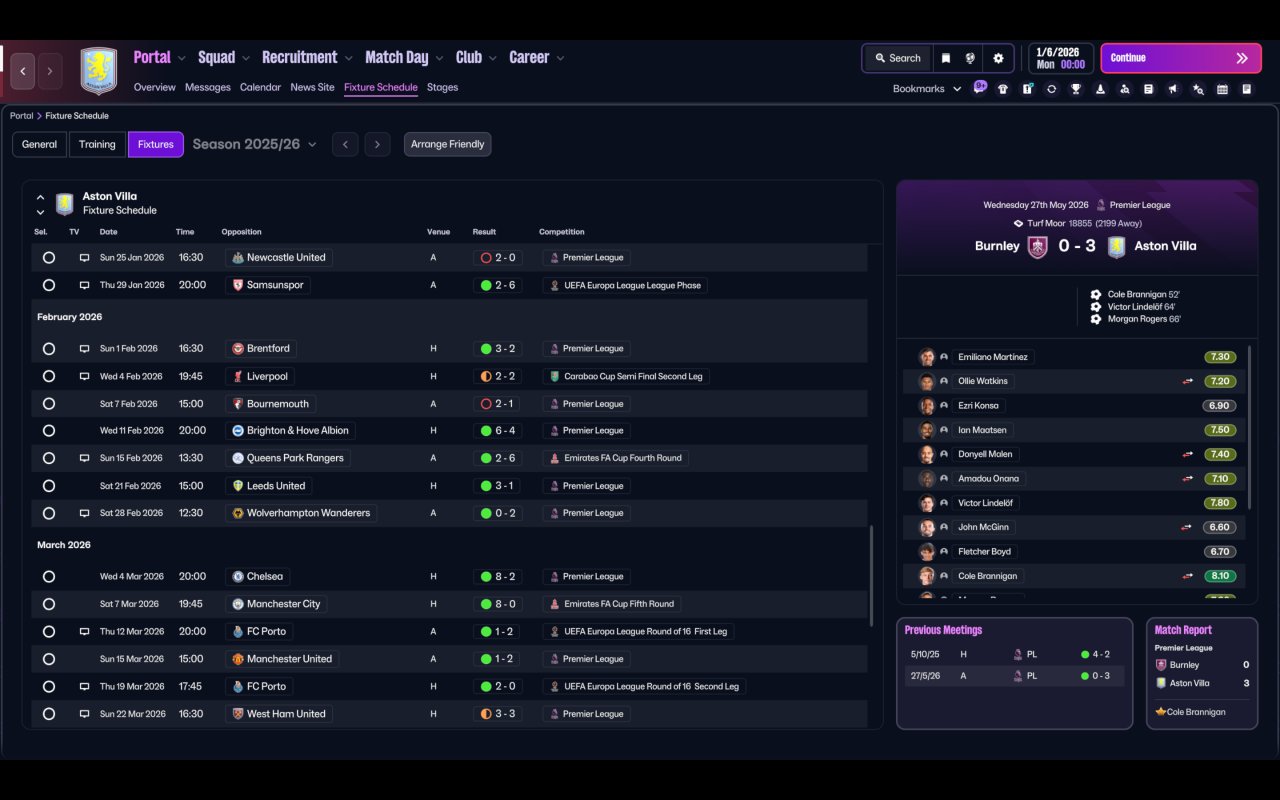Open the News Site tab
This screenshot has height=800, width=1280.
(x=312, y=87)
